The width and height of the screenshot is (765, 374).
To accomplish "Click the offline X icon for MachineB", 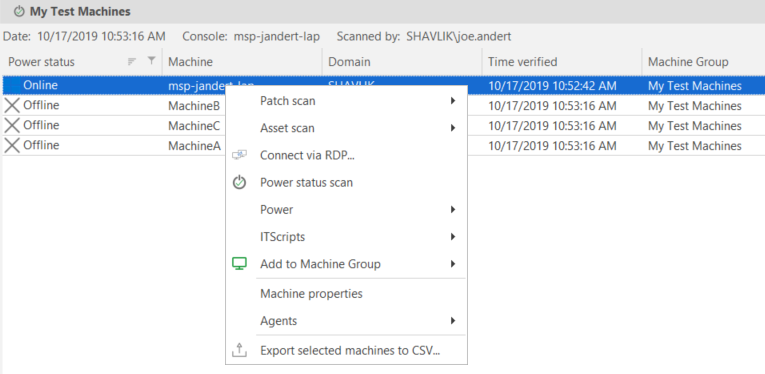I will click(x=12, y=105).
